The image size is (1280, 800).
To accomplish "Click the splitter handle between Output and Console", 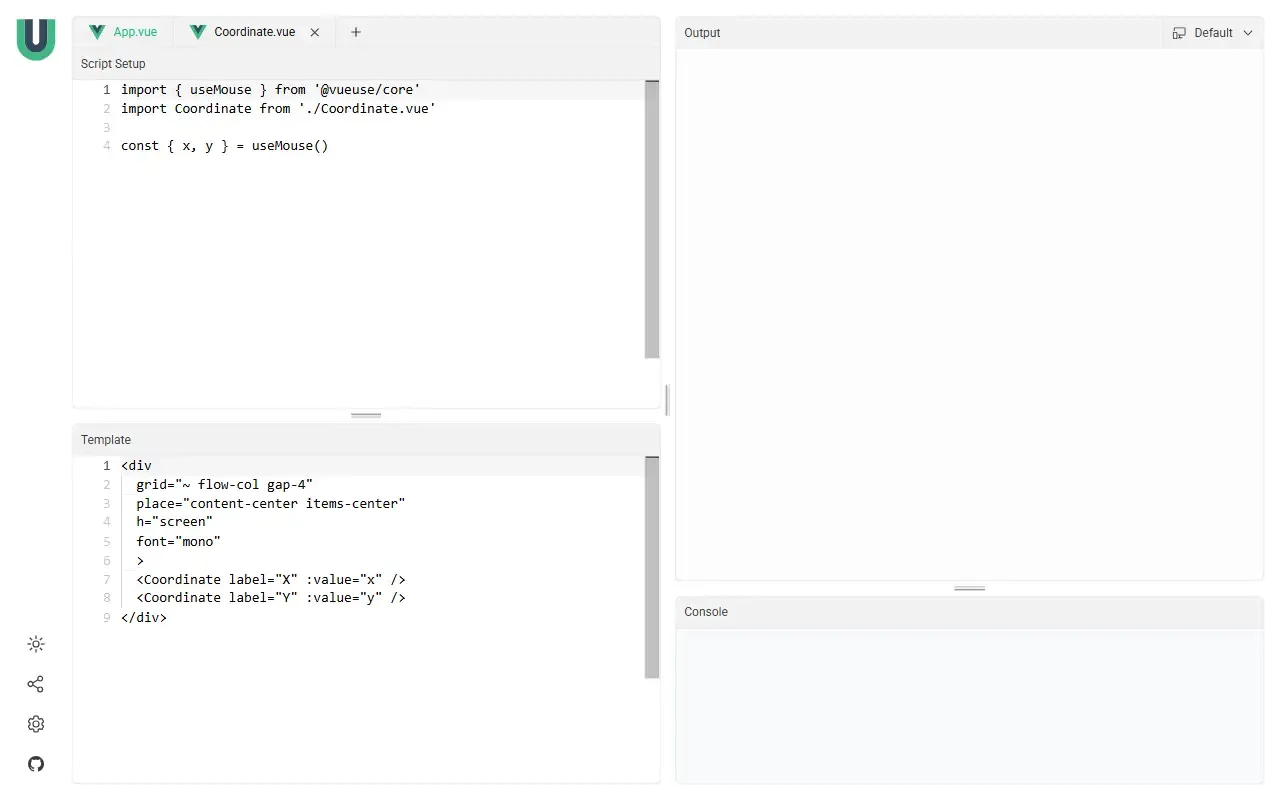I will tap(970, 588).
